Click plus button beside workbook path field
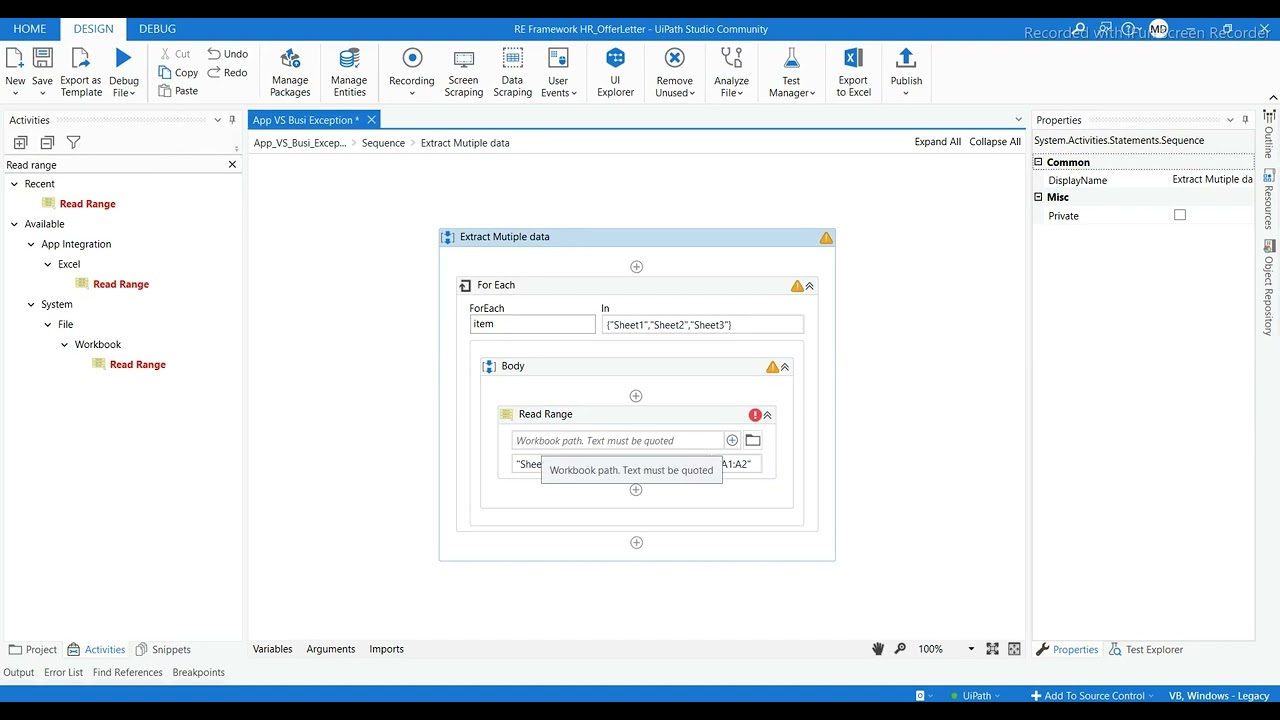The height and width of the screenshot is (720, 1280). tap(732, 440)
